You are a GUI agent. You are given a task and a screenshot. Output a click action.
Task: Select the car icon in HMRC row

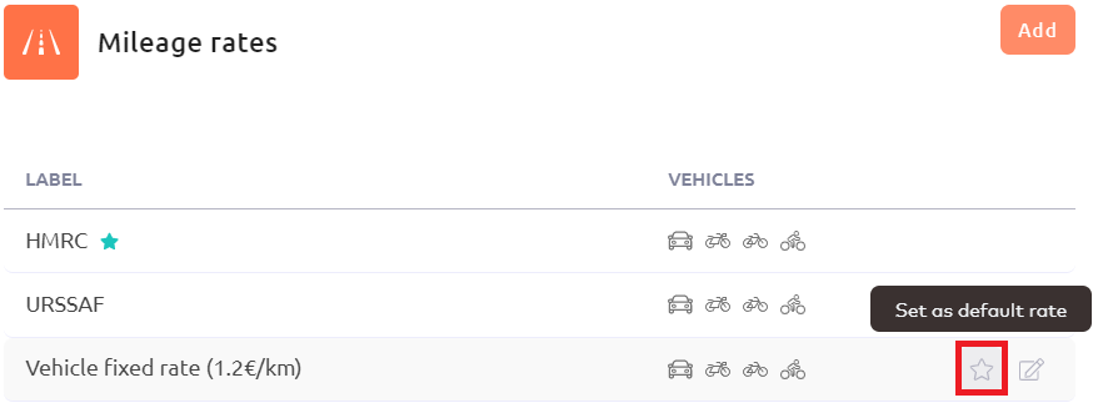680,241
